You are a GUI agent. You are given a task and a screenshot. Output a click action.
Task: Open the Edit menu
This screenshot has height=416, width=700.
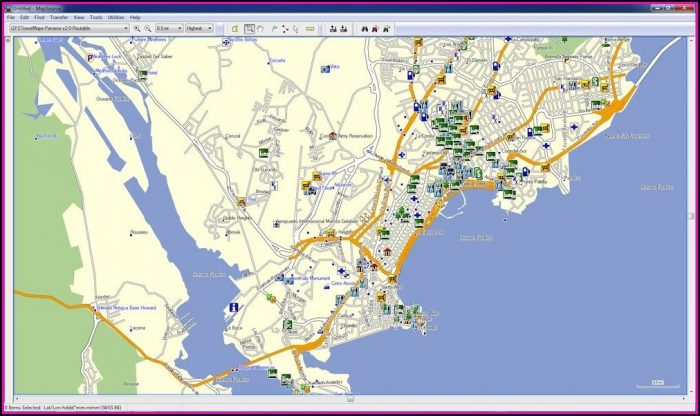25,17
